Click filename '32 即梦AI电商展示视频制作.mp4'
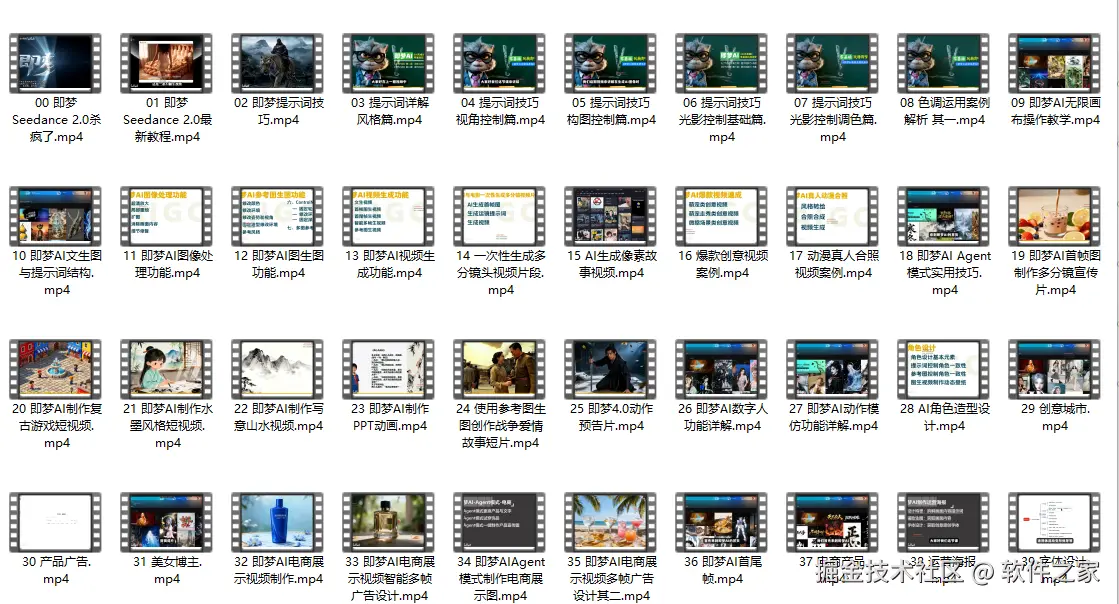The image size is (1119, 604). pos(278,570)
